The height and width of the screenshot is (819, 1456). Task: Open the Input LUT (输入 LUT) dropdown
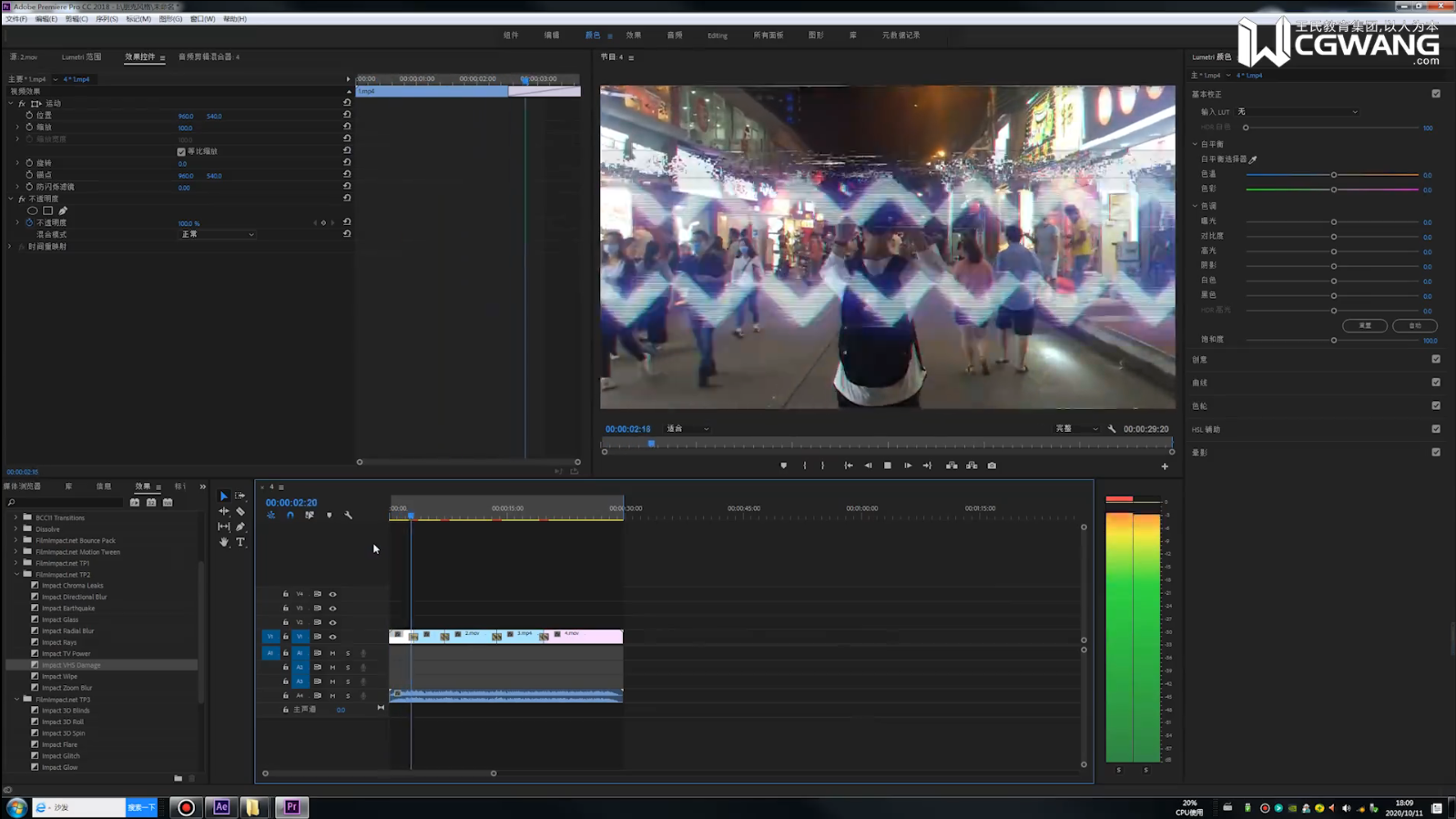tap(1297, 112)
